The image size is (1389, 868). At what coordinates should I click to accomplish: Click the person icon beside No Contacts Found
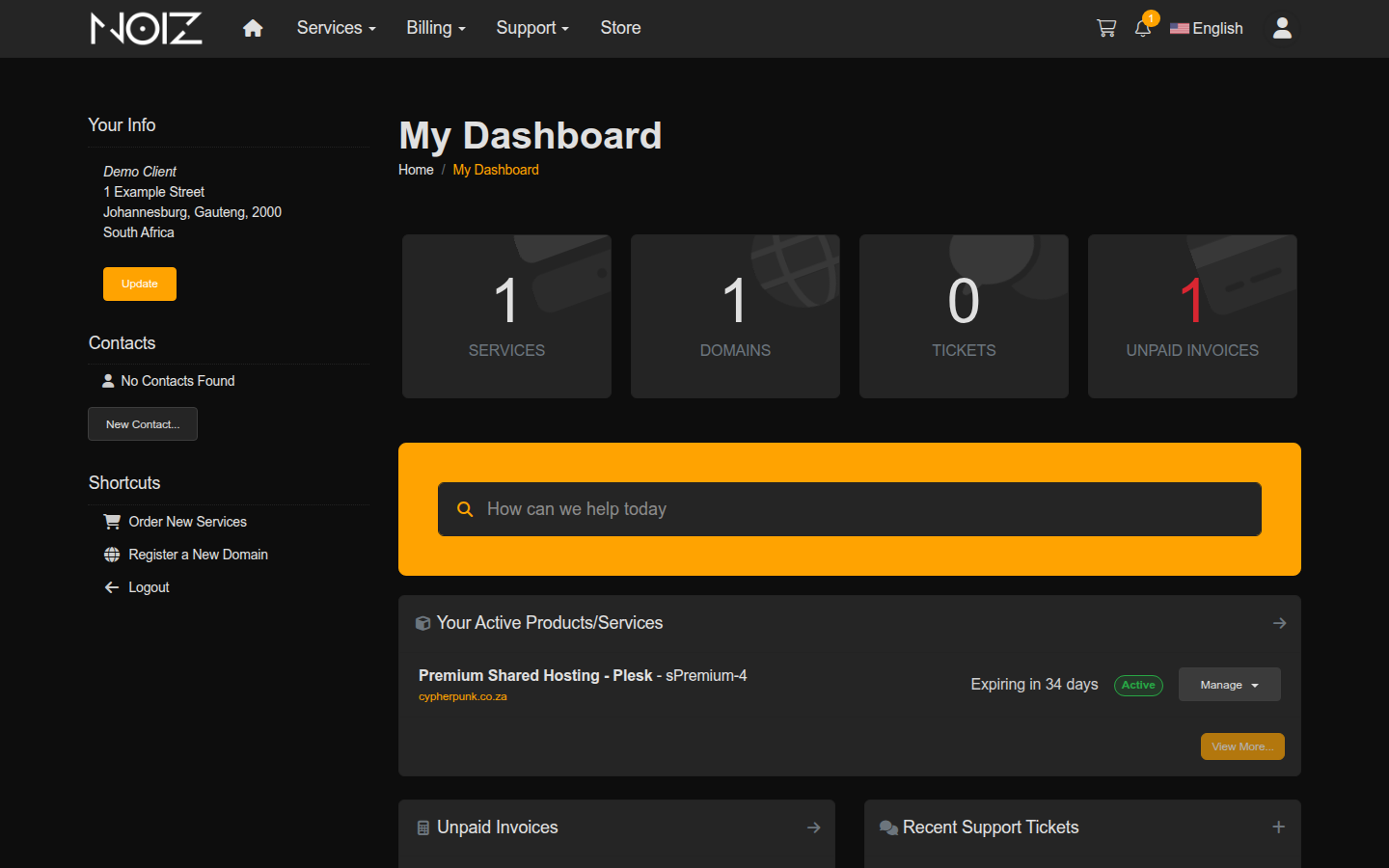pyautogui.click(x=108, y=381)
